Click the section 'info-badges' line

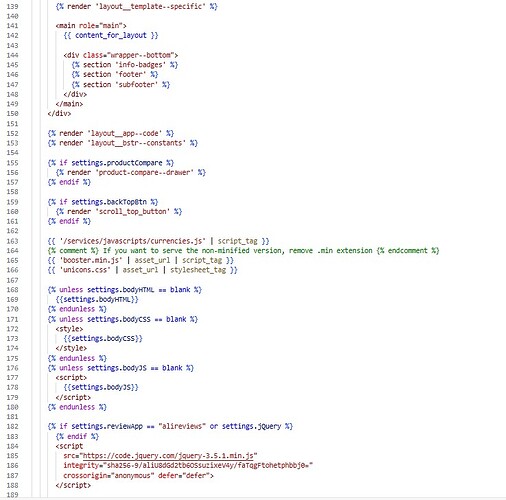click(x=125, y=65)
